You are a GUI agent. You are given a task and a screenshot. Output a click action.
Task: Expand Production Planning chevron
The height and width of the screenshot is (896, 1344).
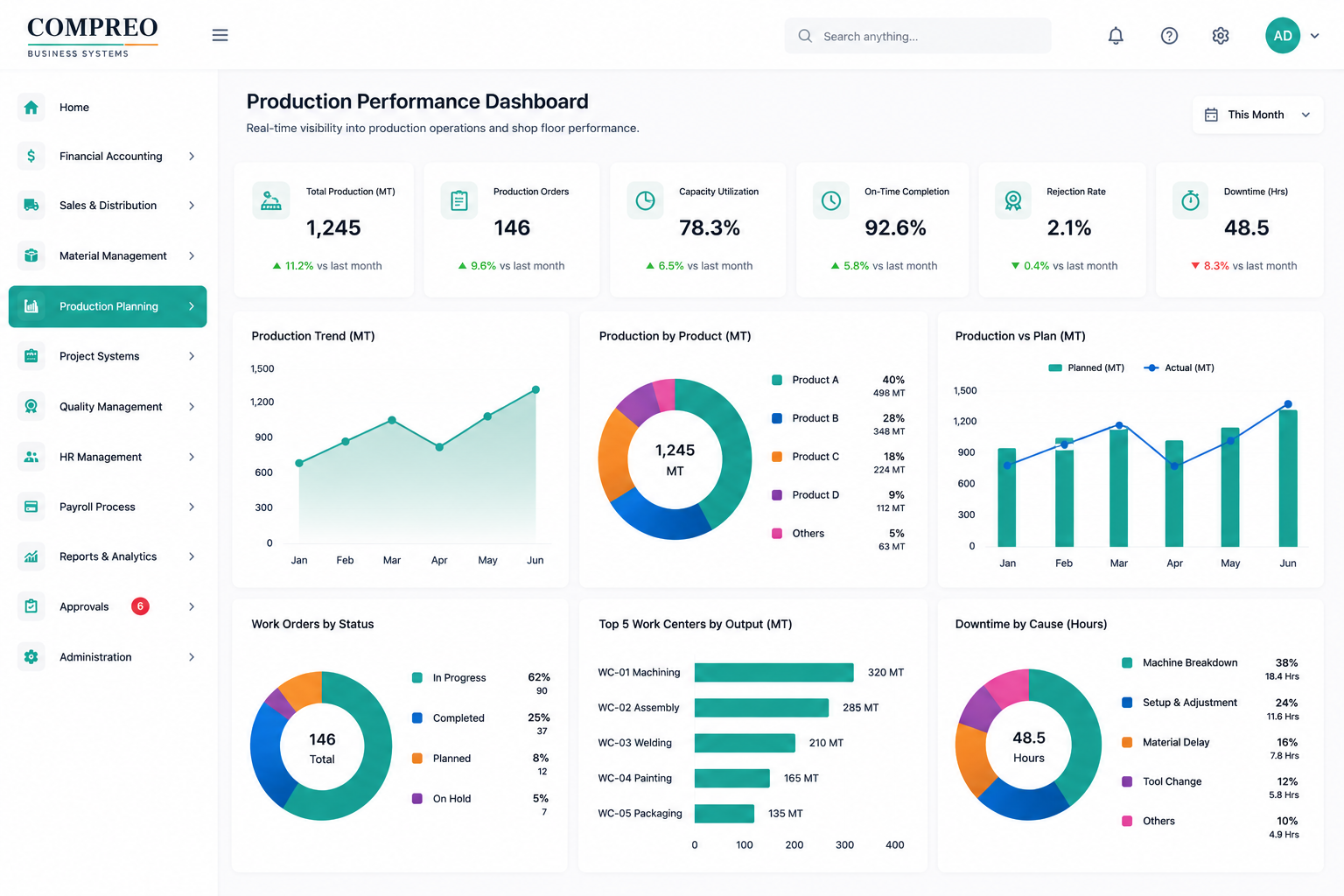point(192,306)
